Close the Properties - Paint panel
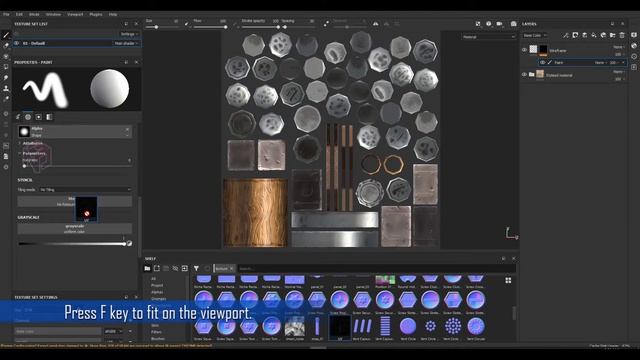The image size is (640, 360). (136, 62)
